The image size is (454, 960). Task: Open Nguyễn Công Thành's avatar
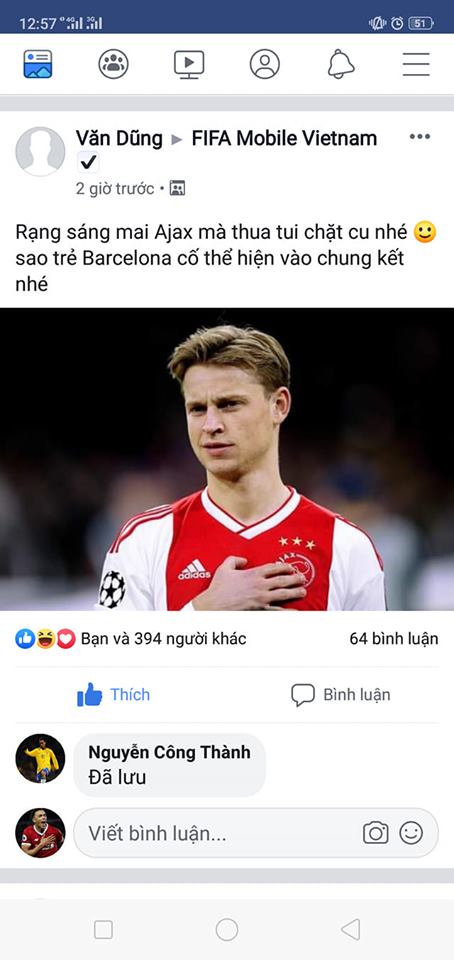click(x=40, y=759)
